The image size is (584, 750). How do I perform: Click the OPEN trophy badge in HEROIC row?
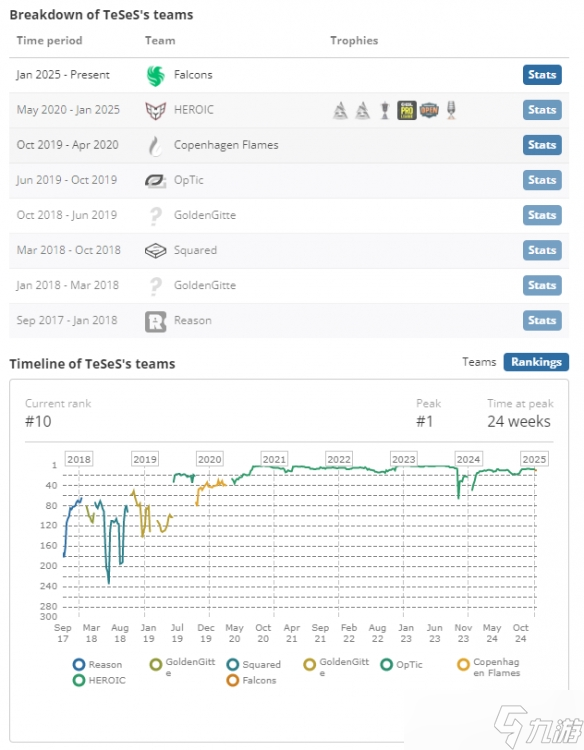[x=429, y=110]
